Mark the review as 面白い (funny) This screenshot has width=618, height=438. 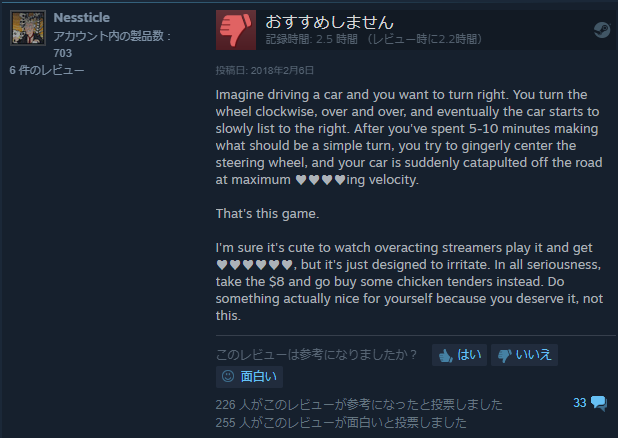(x=249, y=376)
